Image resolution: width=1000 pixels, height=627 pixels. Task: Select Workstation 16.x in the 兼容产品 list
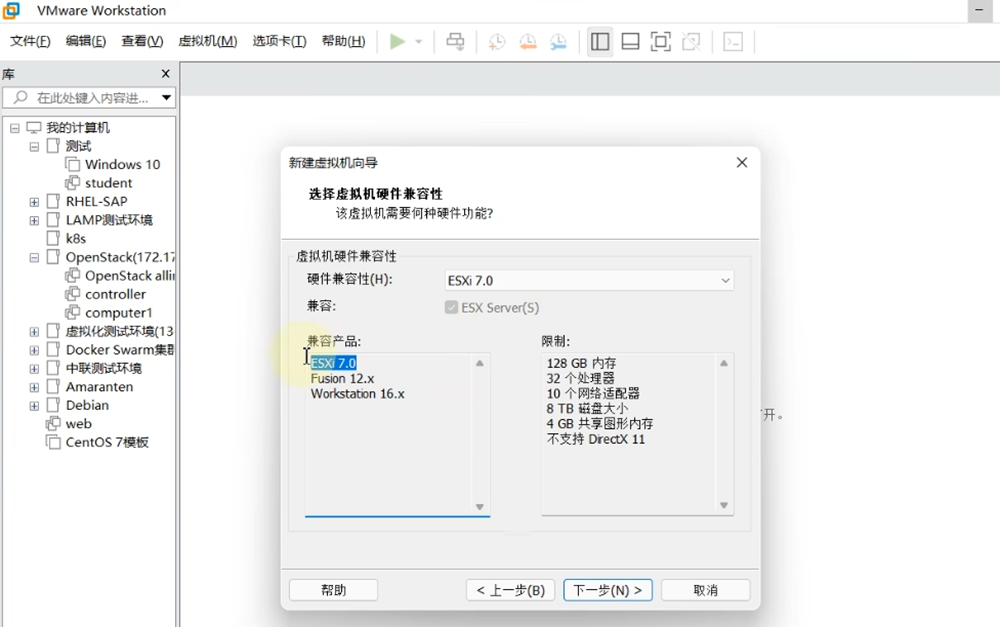[358, 394]
